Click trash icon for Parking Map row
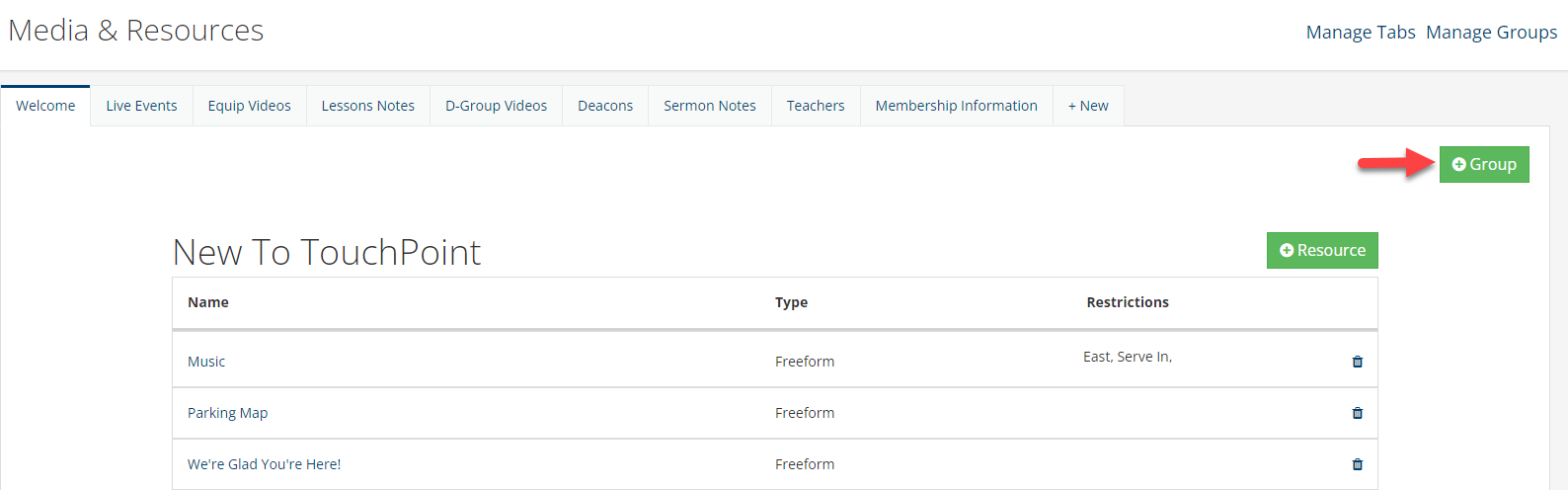 coord(1357,413)
